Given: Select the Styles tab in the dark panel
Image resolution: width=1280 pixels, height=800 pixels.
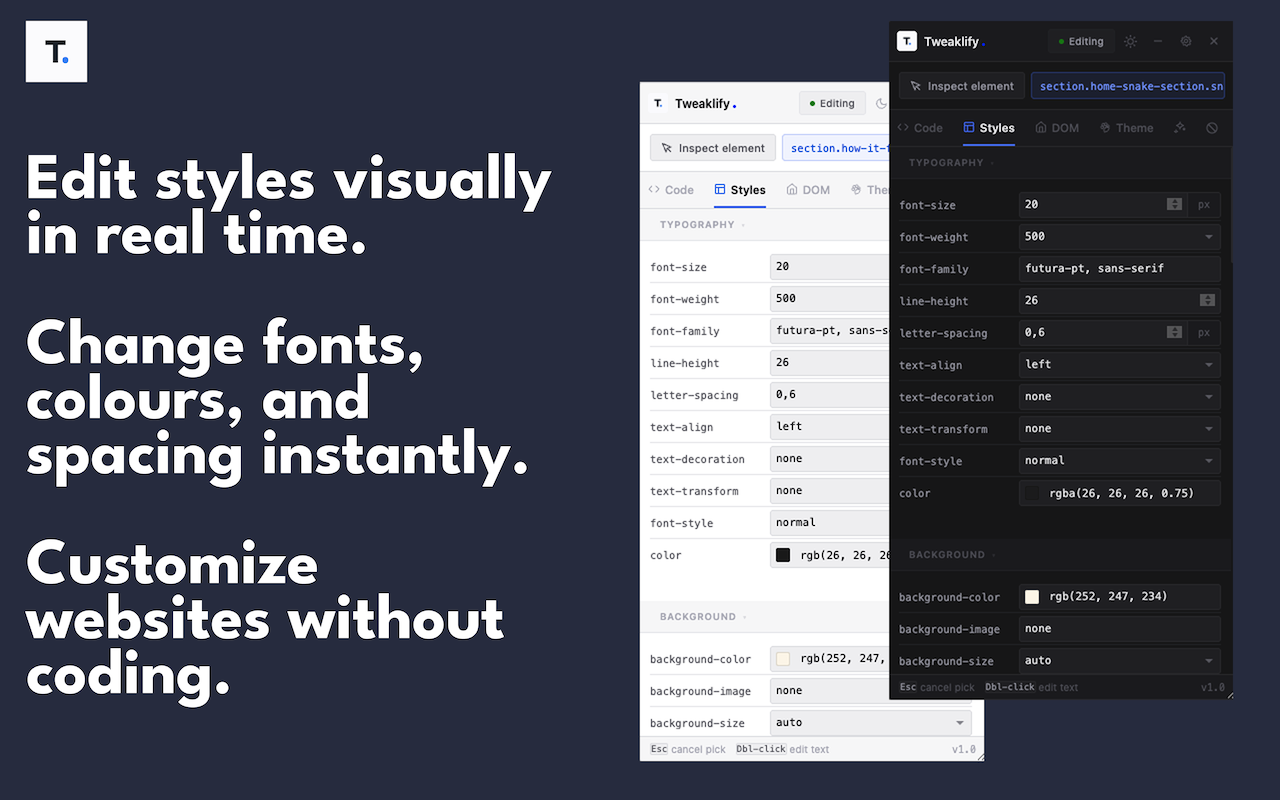Looking at the screenshot, I should click(988, 128).
